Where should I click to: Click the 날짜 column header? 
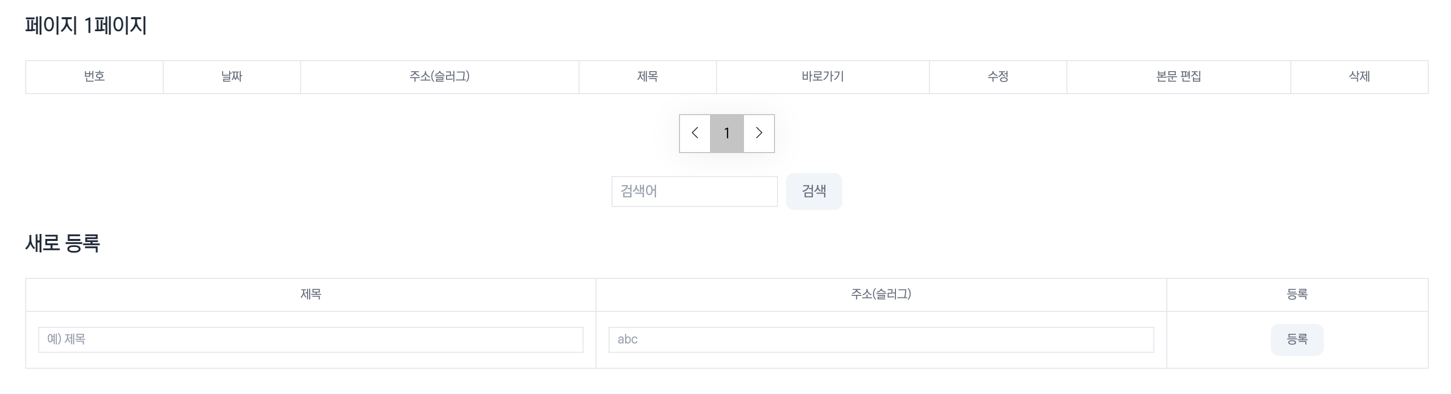pyautogui.click(x=232, y=77)
